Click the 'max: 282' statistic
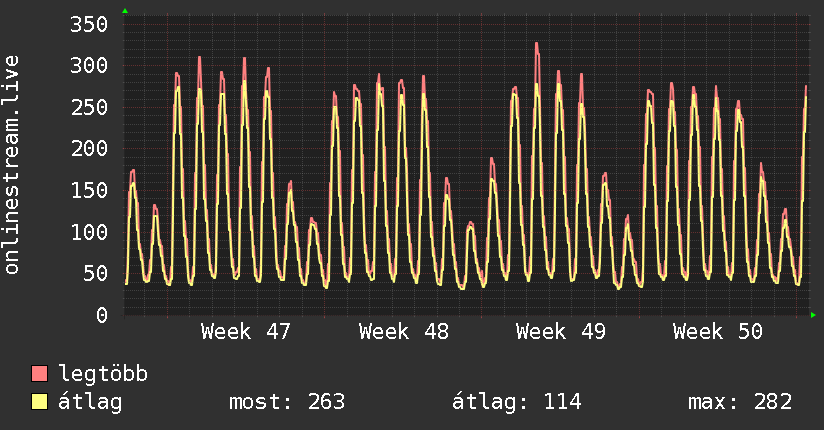 click(x=740, y=402)
